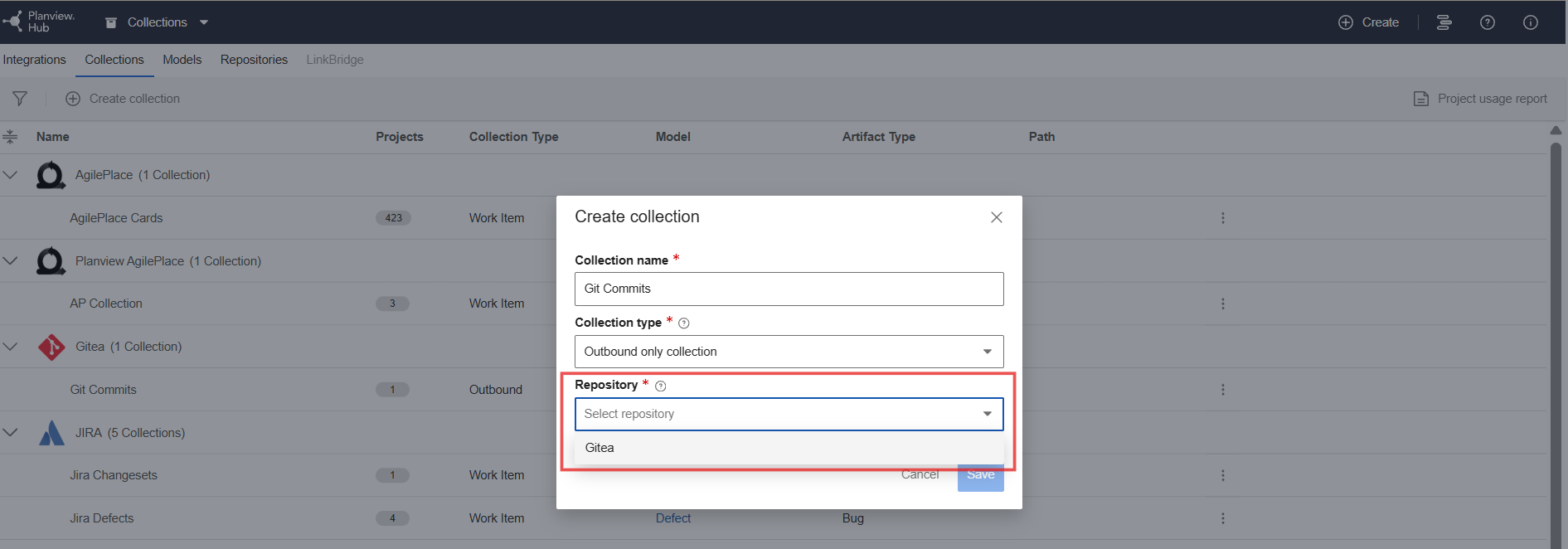Click the Projects column header
Viewport: 1568px width, 549px height.
click(400, 137)
